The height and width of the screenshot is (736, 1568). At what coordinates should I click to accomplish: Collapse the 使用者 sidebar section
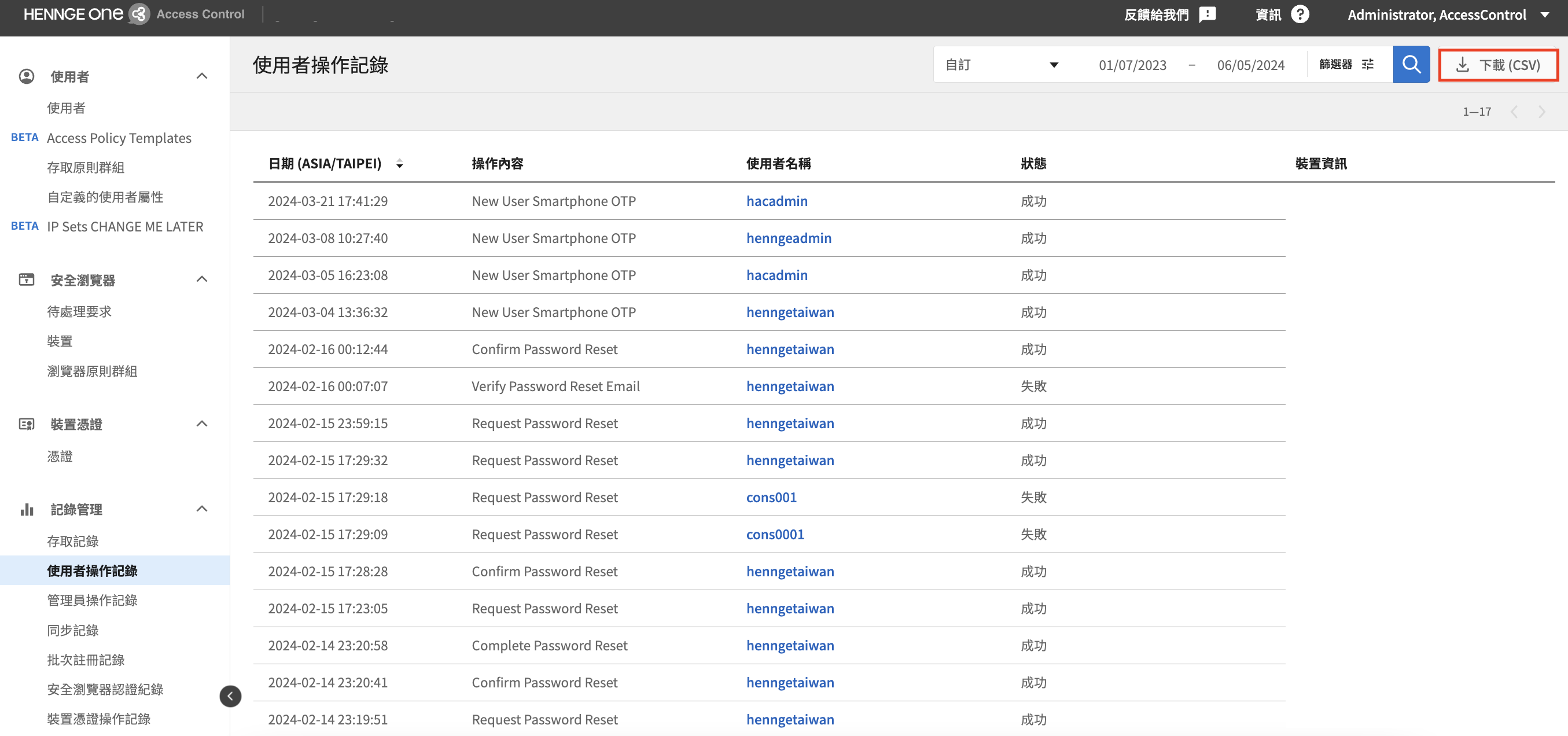pos(202,76)
